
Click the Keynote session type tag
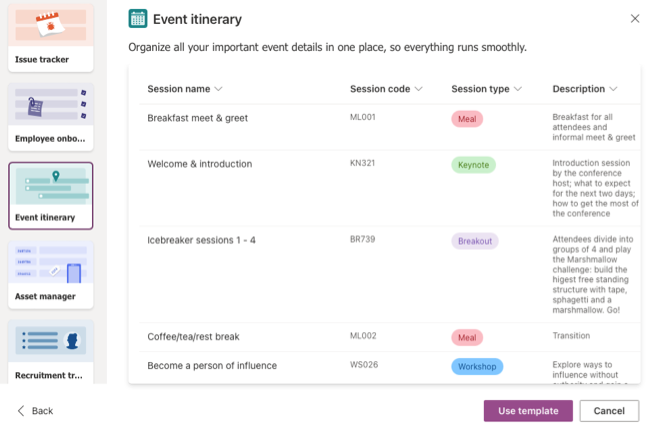point(473,164)
